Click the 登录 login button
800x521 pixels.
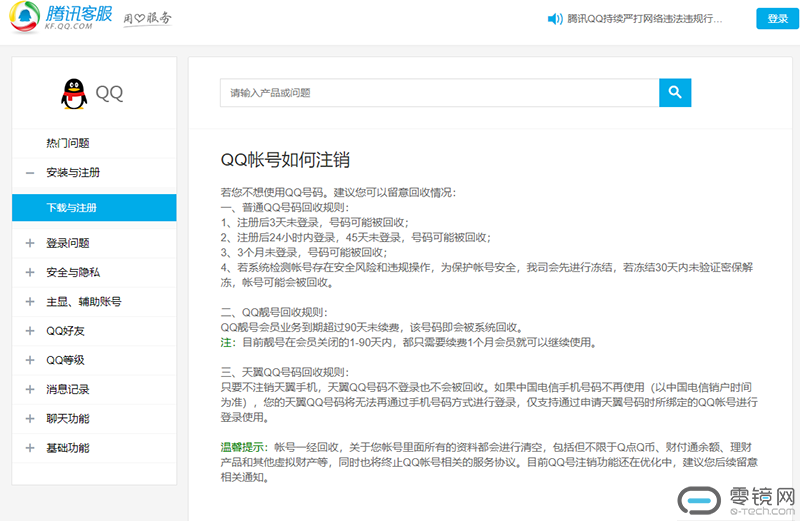777,19
